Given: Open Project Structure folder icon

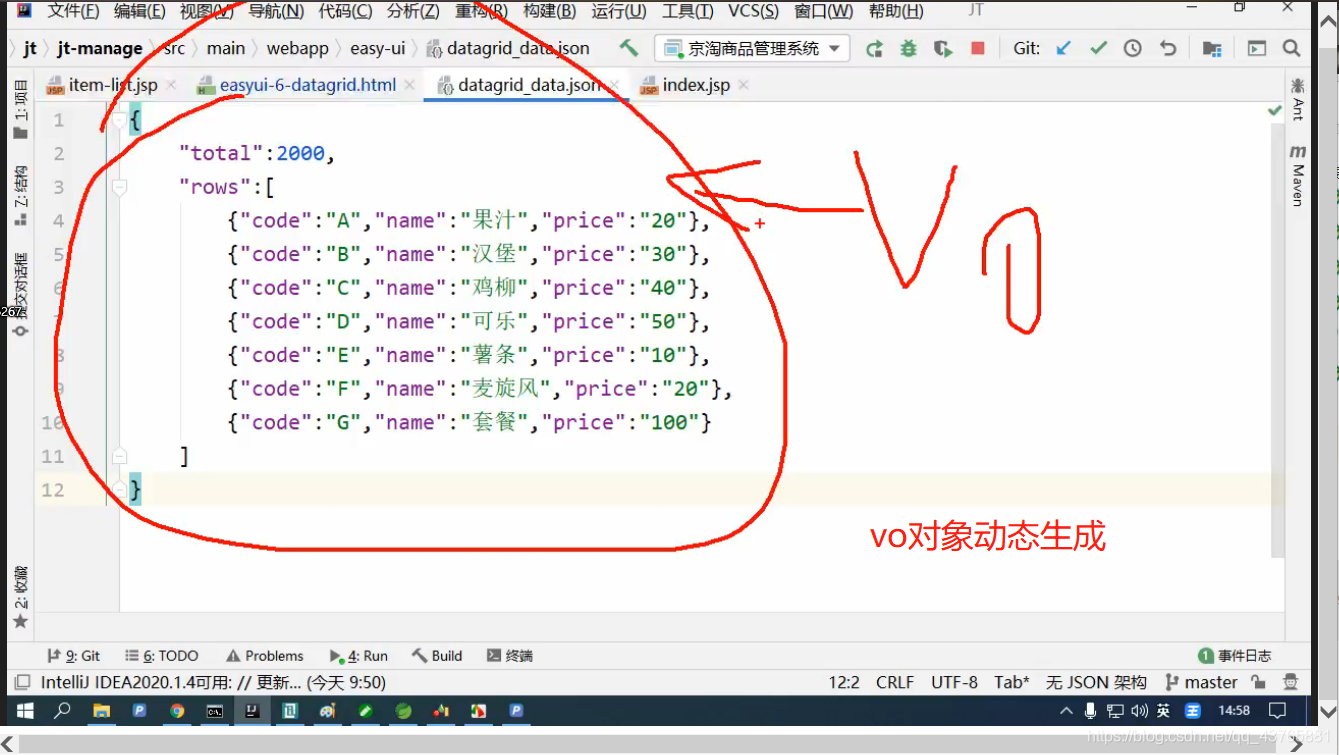Looking at the screenshot, I should click(1212, 48).
